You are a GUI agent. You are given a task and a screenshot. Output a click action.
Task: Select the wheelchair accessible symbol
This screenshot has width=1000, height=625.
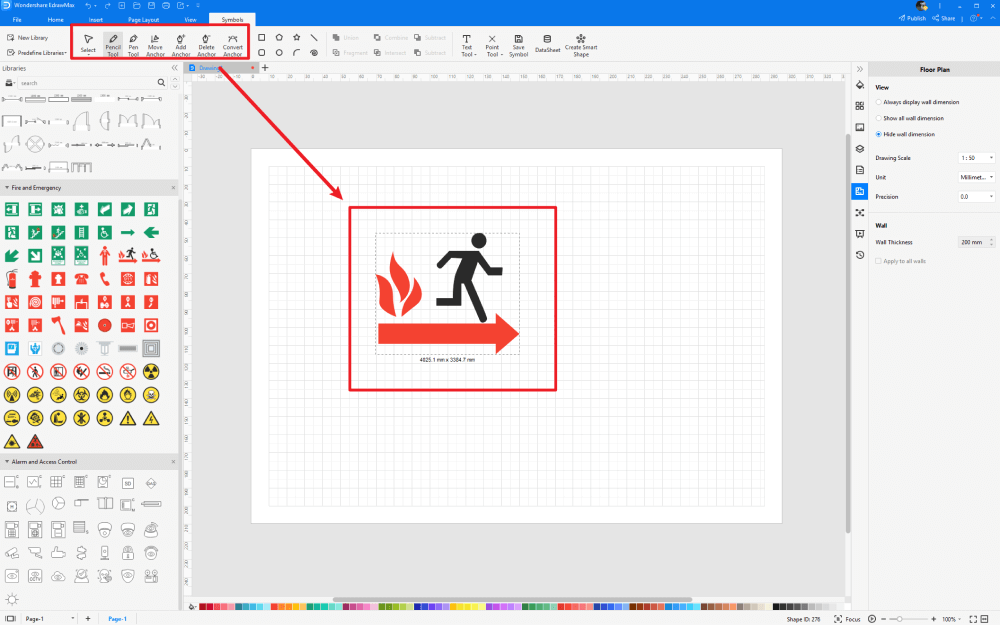[105, 233]
